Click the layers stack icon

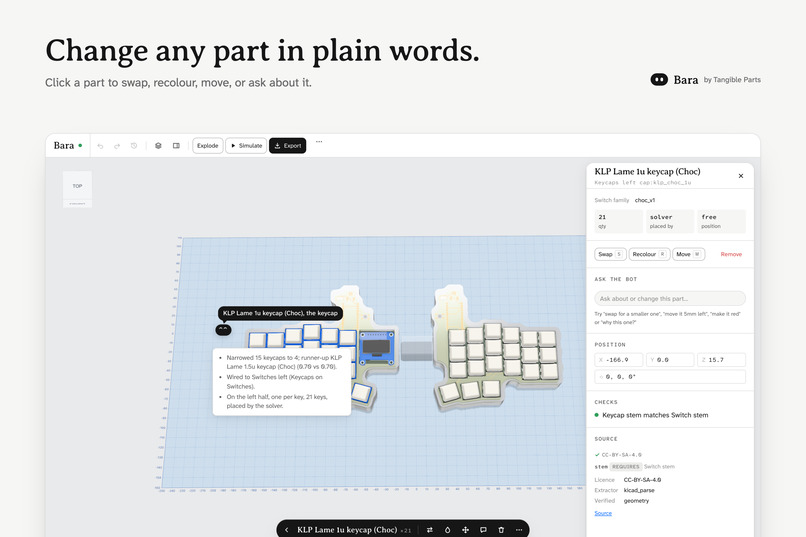coord(158,146)
